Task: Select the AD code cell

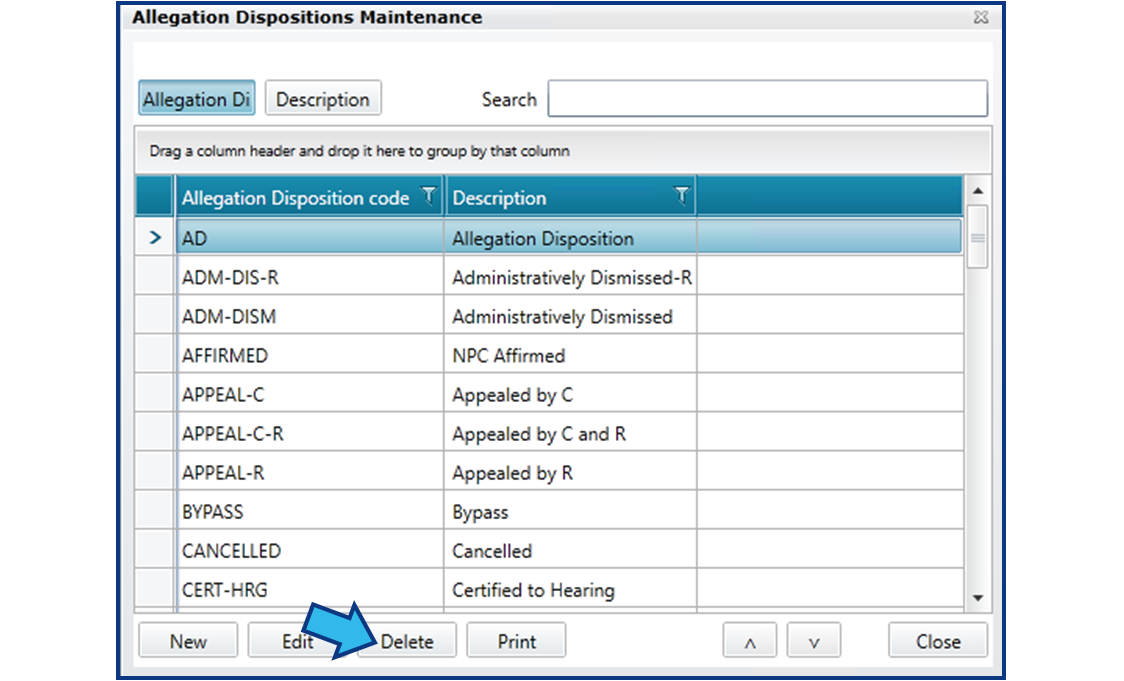Action: pyautogui.click(x=310, y=238)
